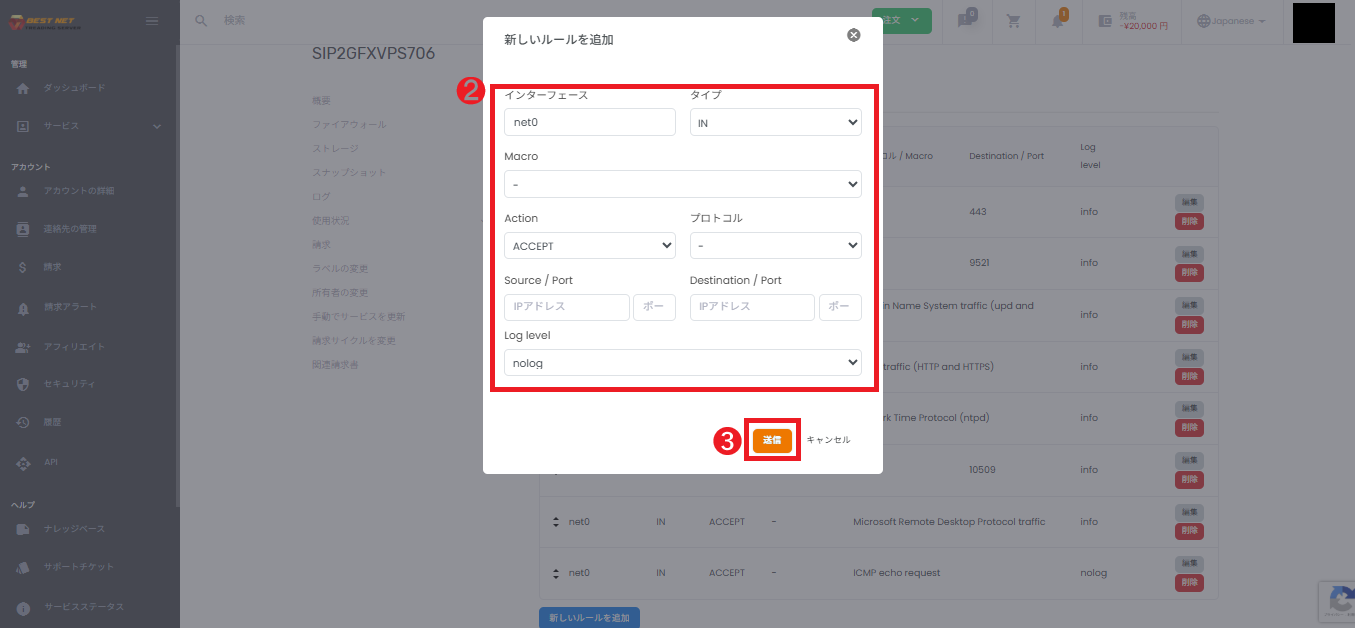Close the new rule dialog with X icon

853,35
